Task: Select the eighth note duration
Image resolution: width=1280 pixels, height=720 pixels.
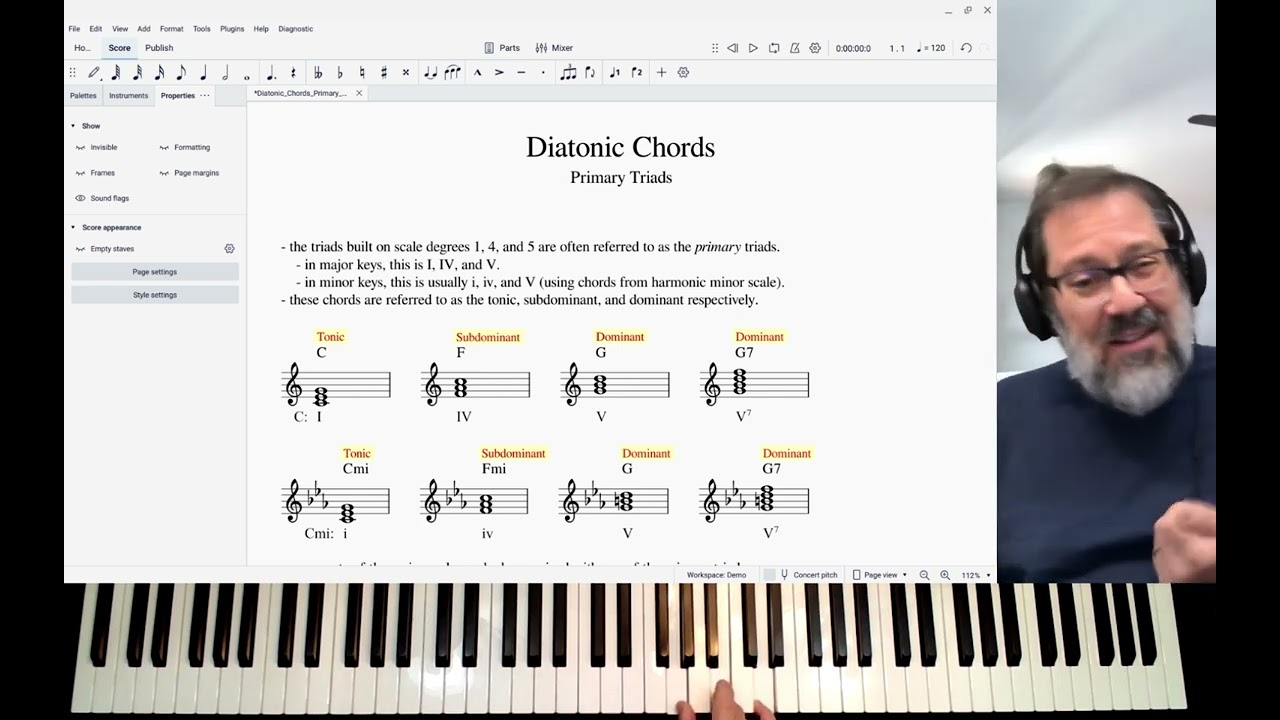Action: (181, 72)
